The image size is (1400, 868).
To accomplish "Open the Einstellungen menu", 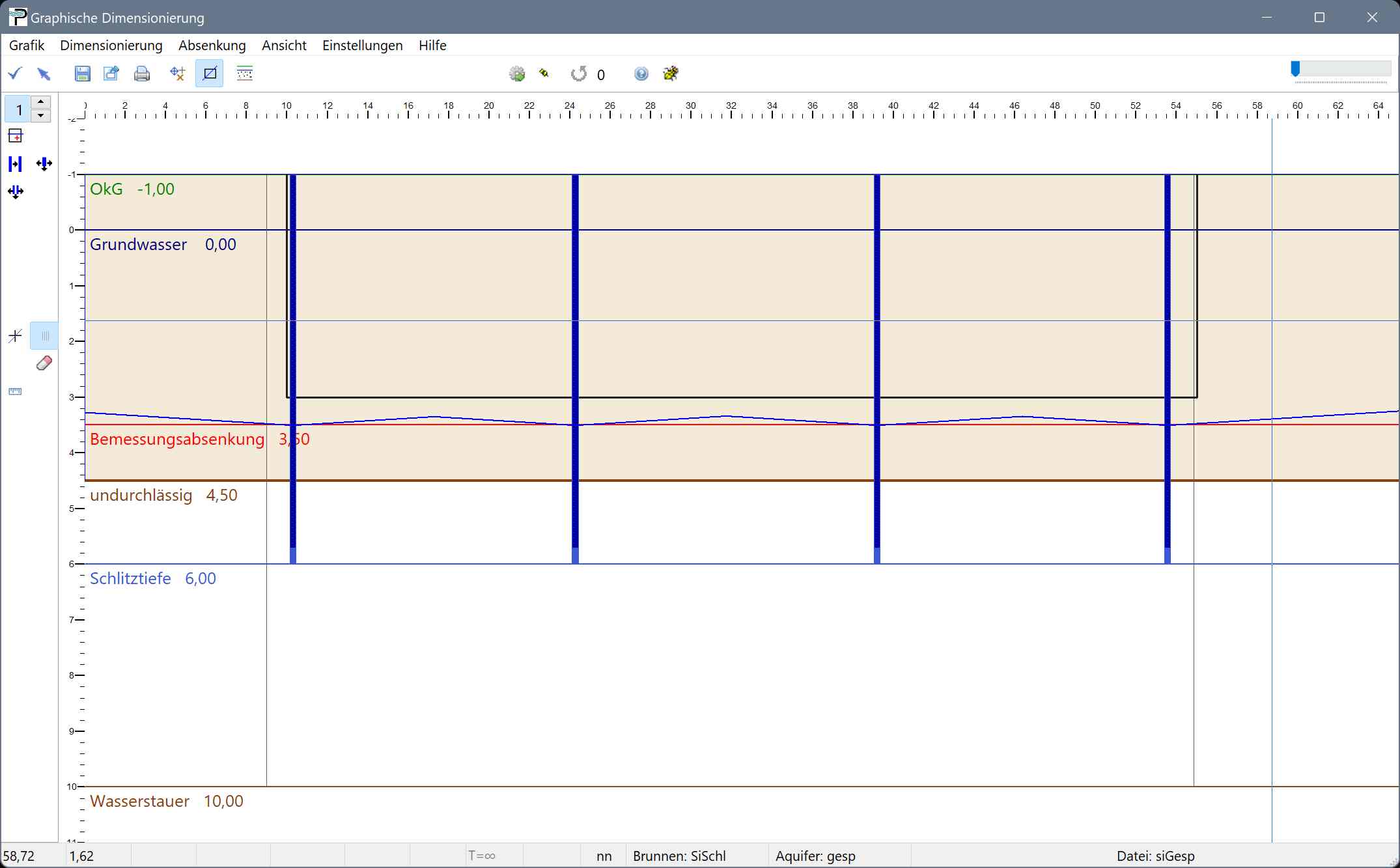I will [362, 46].
